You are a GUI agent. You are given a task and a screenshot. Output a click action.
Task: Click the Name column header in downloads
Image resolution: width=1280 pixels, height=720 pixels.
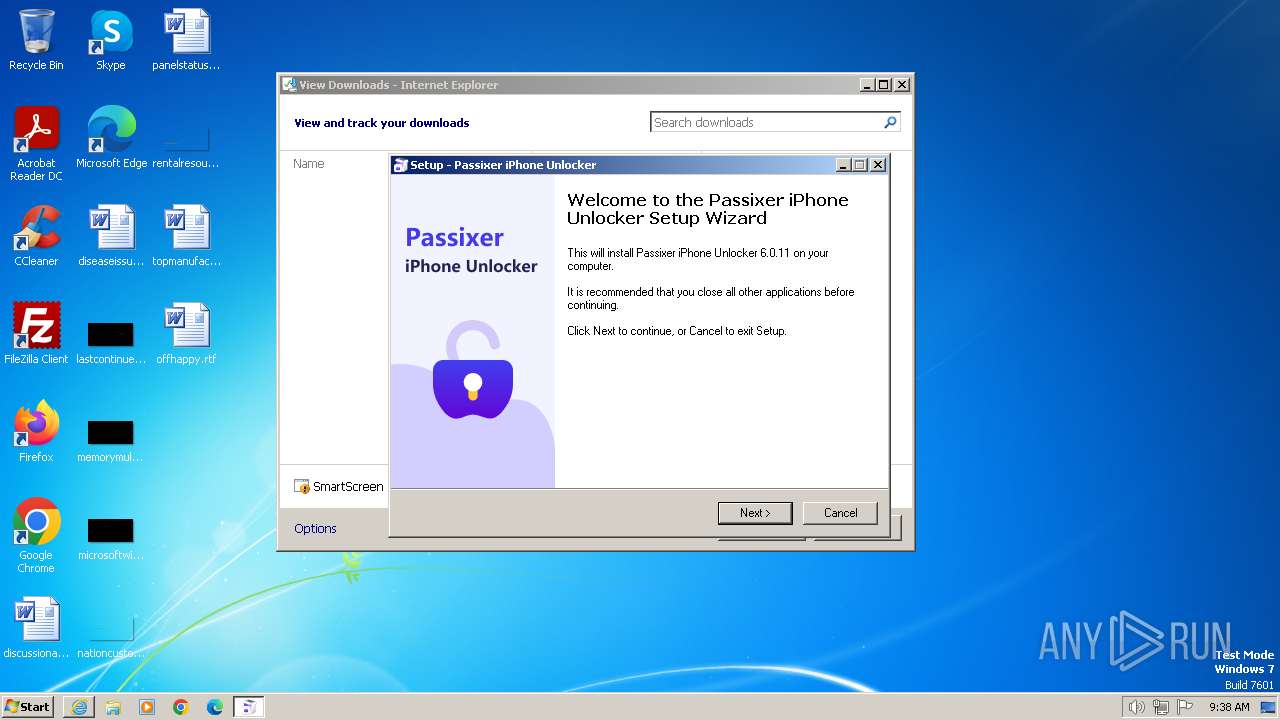[x=309, y=164]
